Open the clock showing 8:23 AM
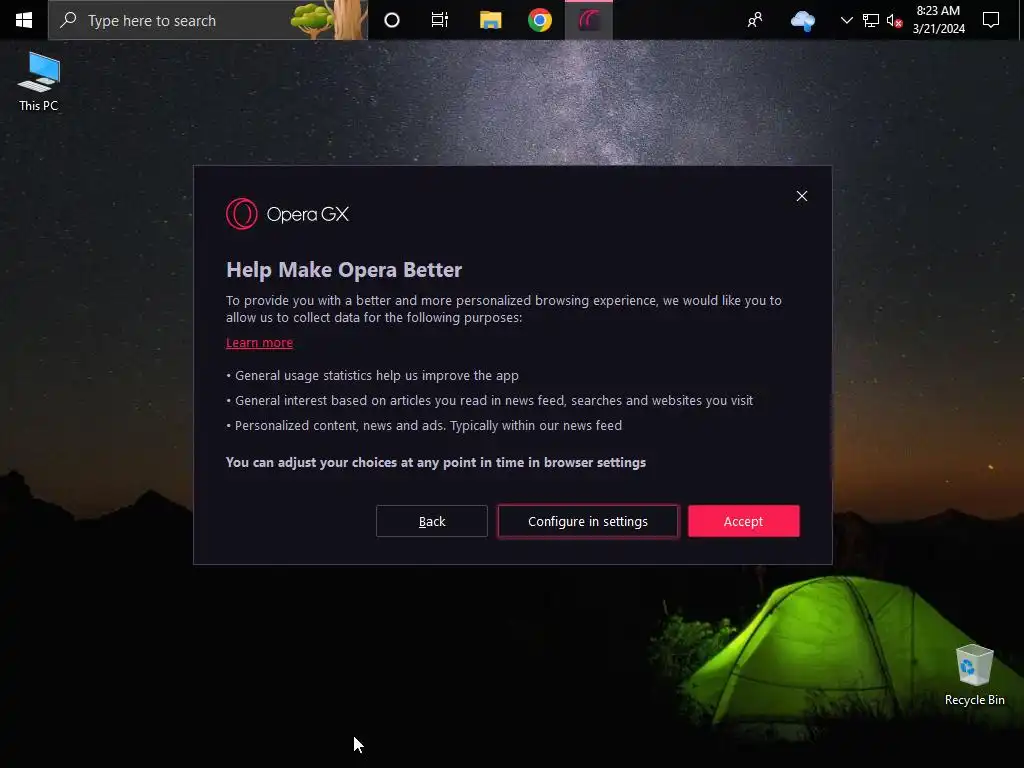 click(938, 20)
